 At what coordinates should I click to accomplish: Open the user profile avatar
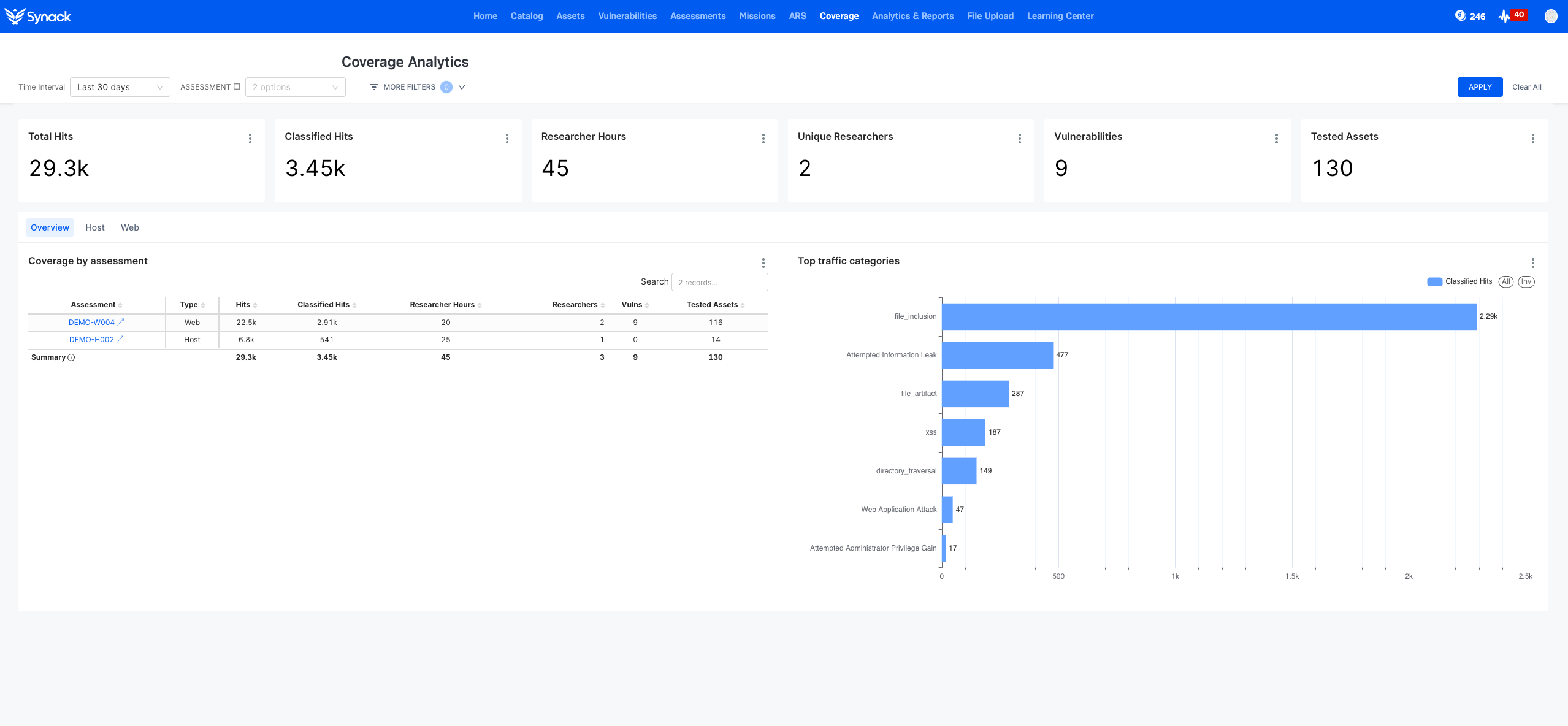click(x=1551, y=17)
